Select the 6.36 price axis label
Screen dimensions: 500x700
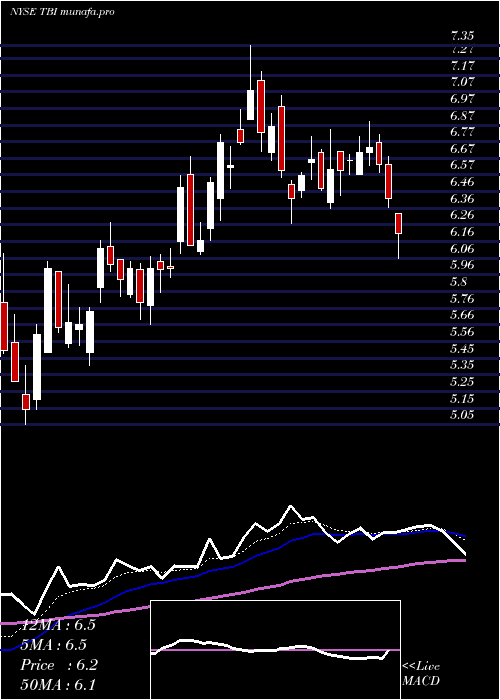pyautogui.click(x=462, y=199)
